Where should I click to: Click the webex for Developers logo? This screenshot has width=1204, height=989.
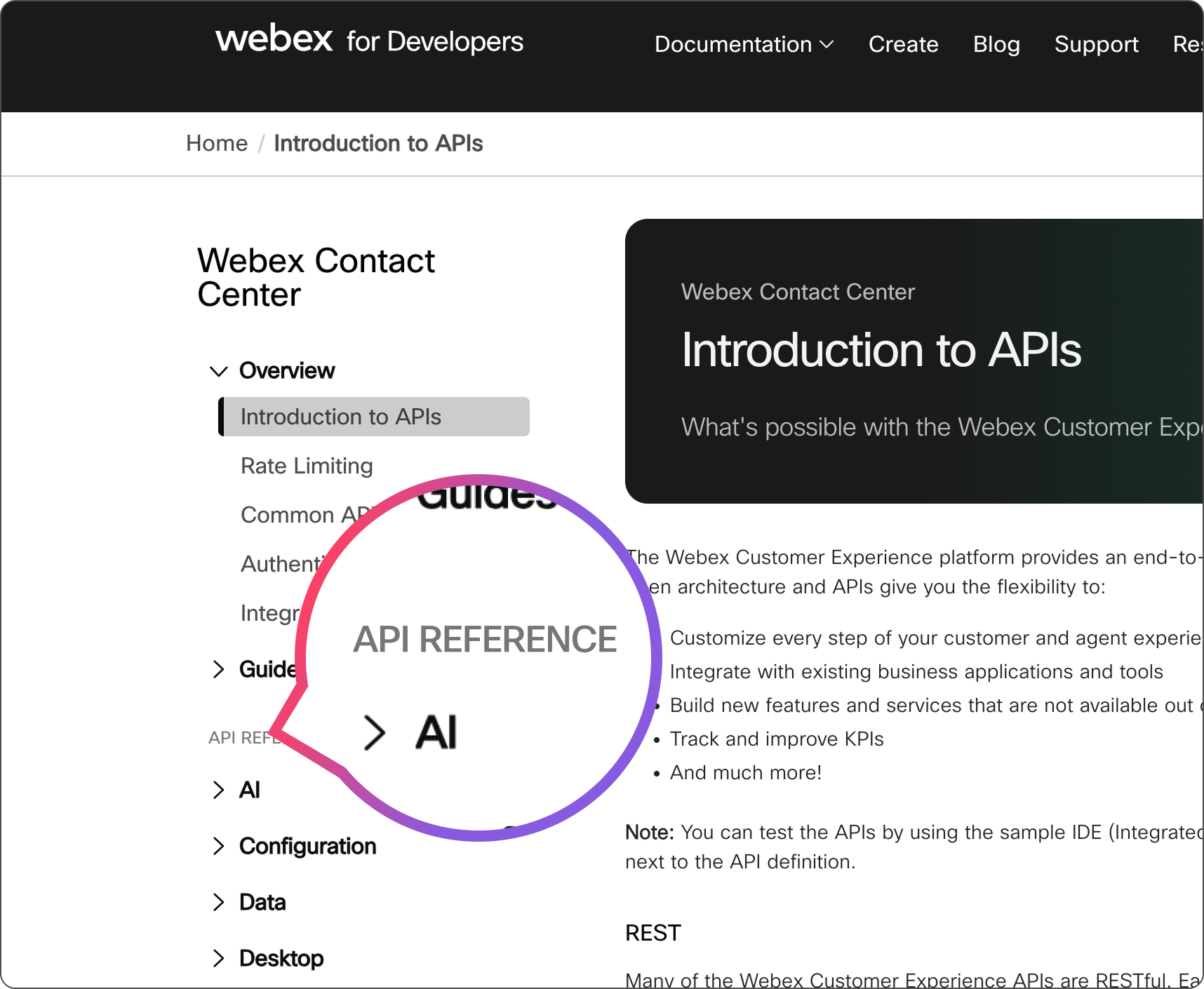[369, 40]
